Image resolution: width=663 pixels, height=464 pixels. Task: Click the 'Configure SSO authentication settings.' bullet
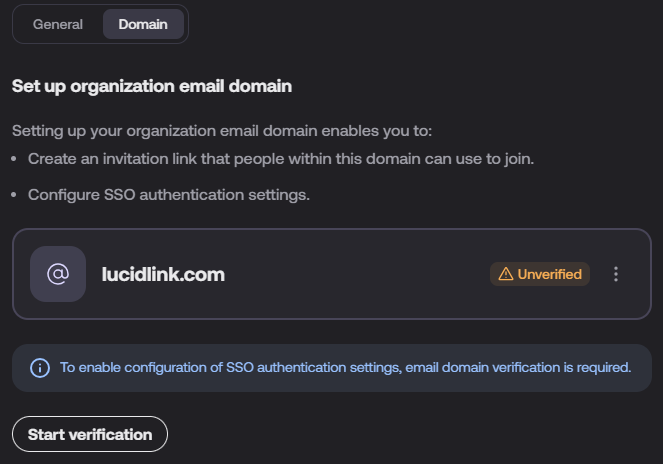(x=169, y=195)
